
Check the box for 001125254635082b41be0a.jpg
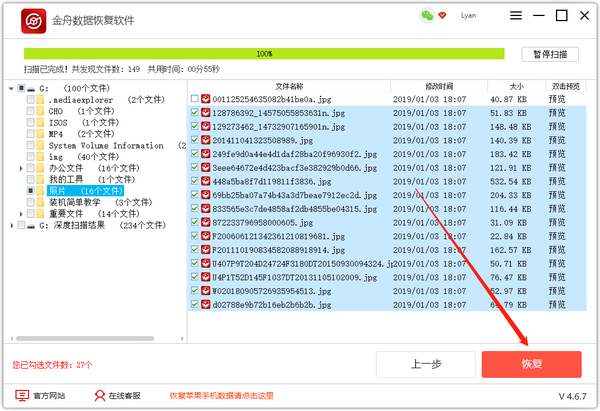[x=195, y=99]
